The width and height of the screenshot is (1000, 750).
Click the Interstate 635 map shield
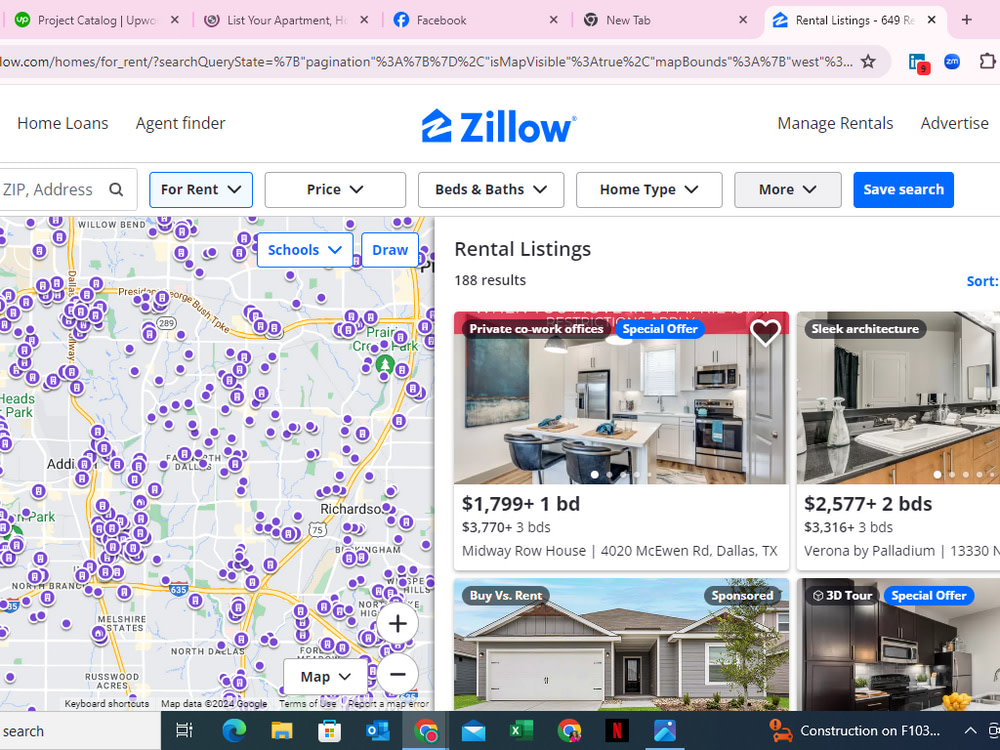point(179,589)
